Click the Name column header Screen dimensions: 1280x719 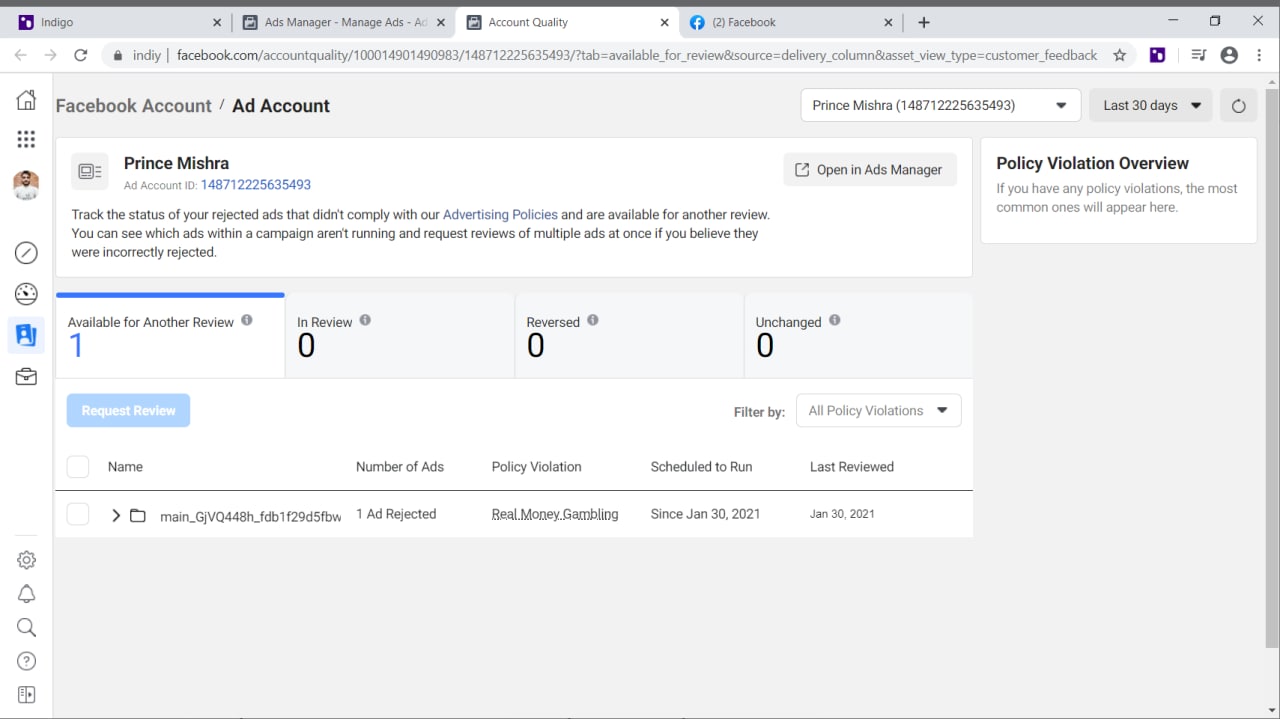coord(125,466)
